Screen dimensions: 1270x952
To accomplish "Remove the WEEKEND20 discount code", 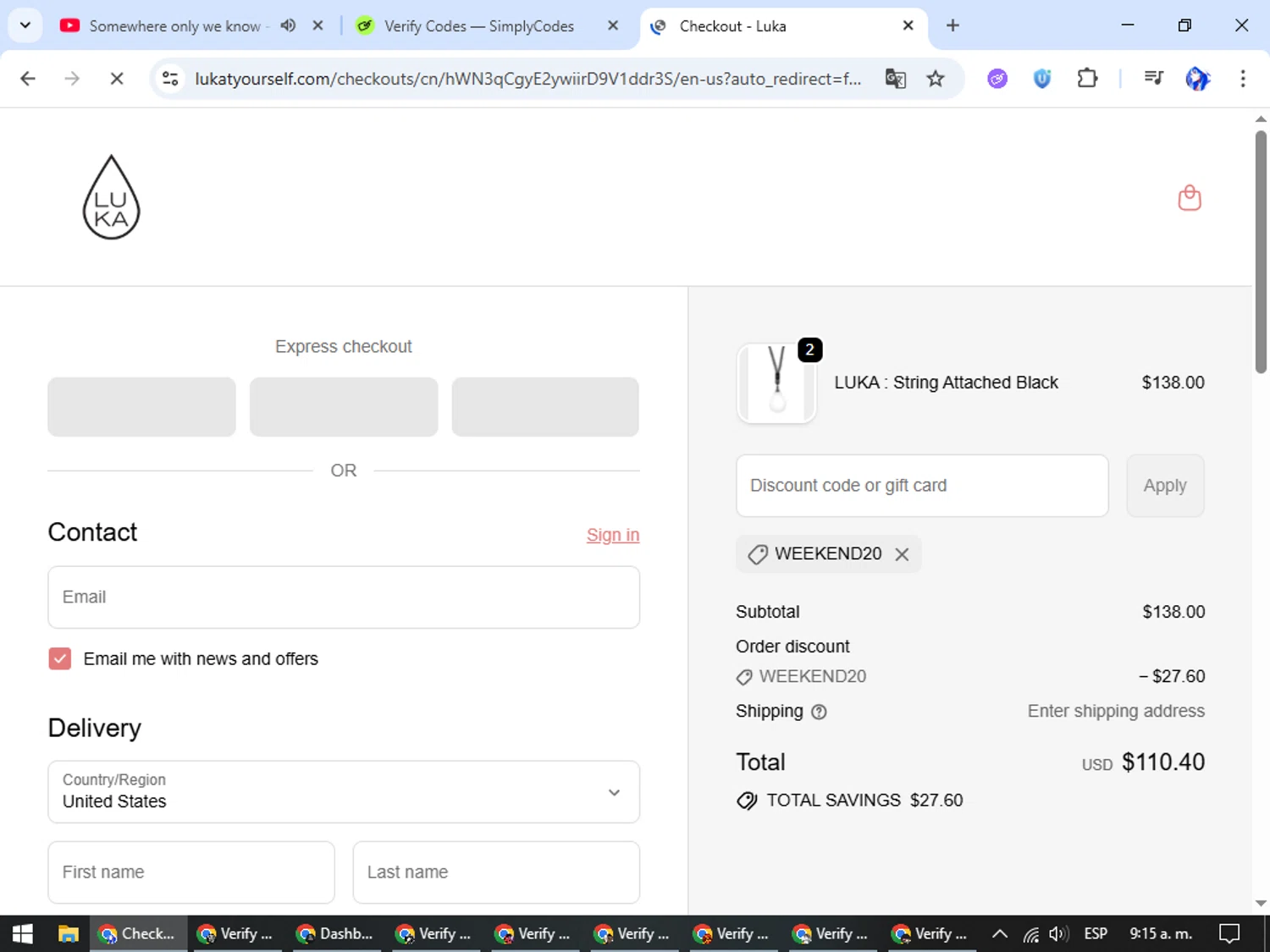I will (902, 554).
